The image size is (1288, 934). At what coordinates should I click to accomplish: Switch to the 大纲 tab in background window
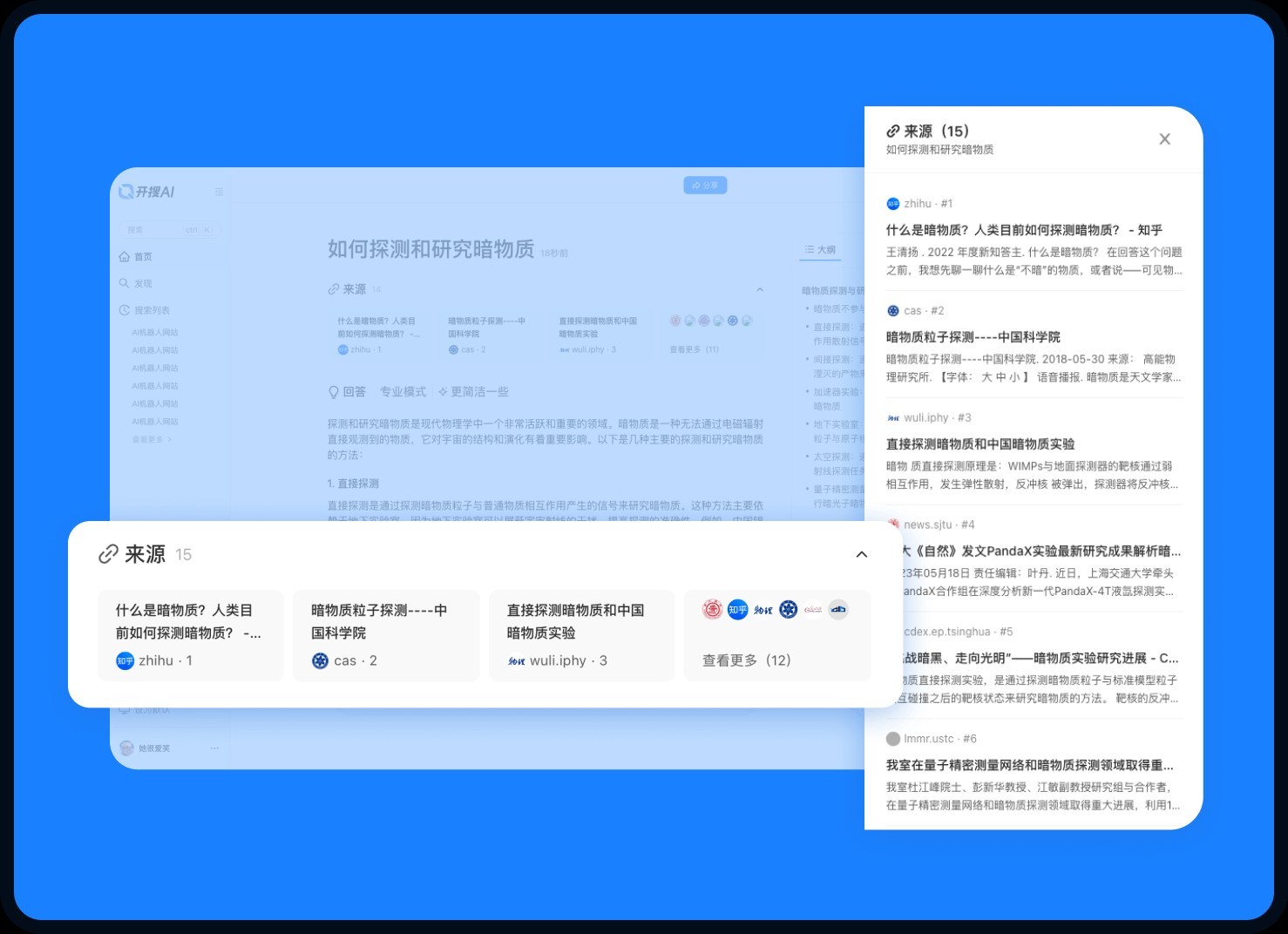tap(820, 250)
